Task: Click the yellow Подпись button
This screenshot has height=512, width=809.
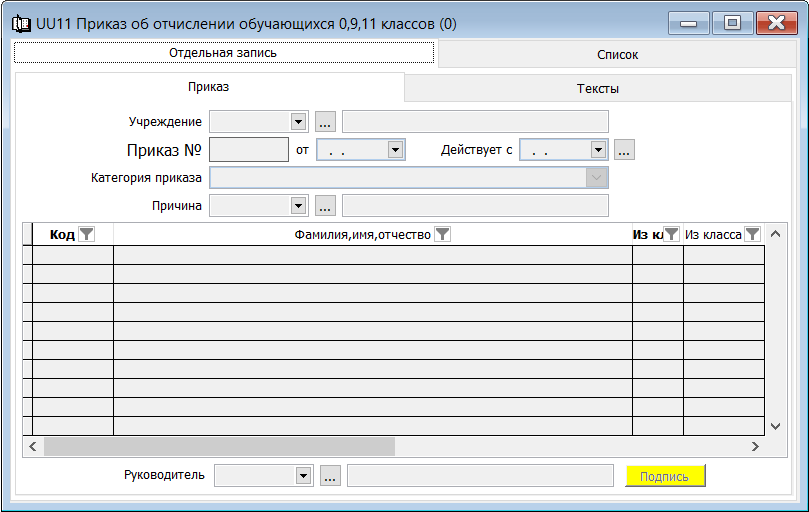Action: pyautogui.click(x=665, y=476)
